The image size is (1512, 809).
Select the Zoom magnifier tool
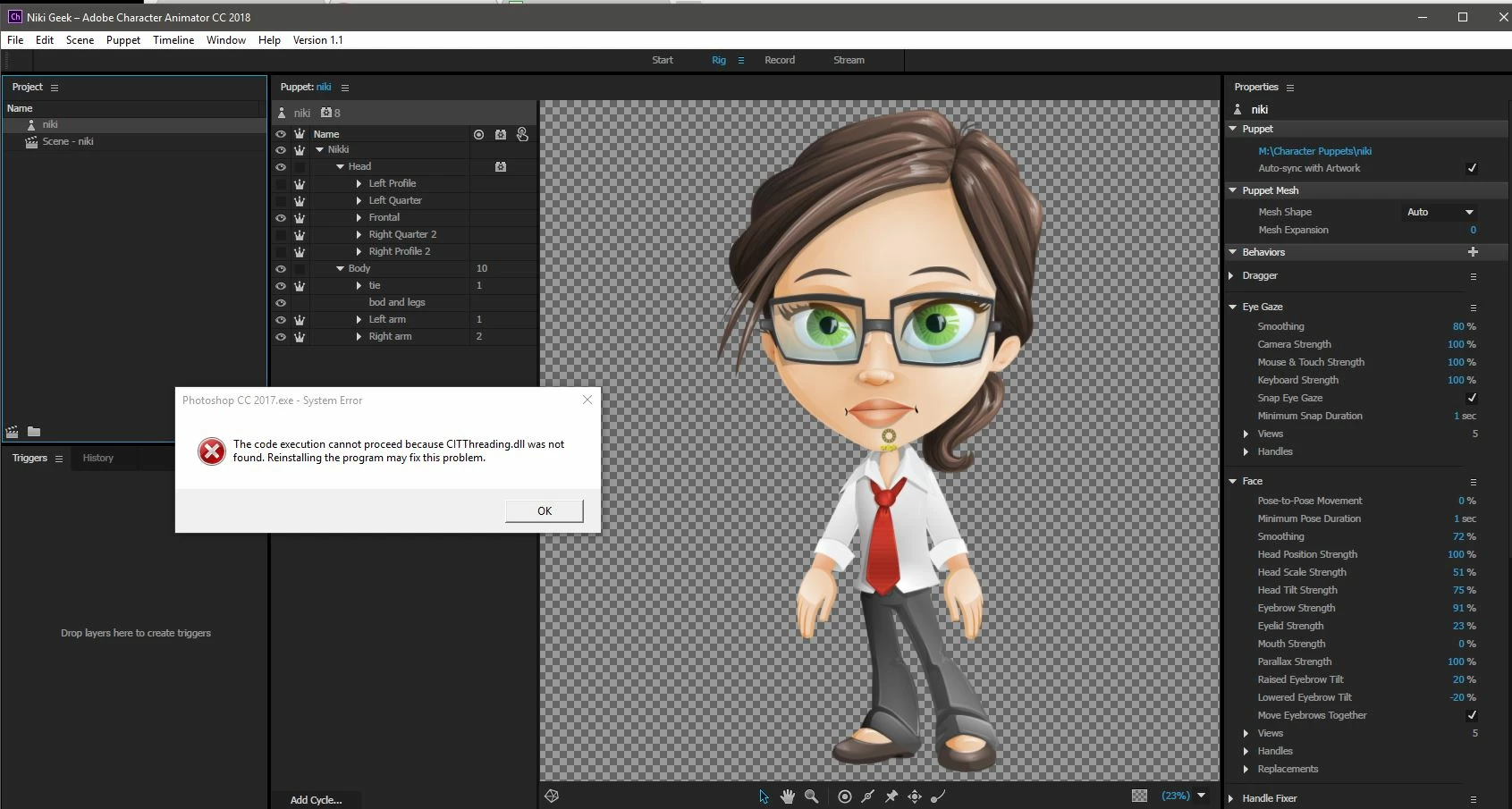pyautogui.click(x=812, y=796)
